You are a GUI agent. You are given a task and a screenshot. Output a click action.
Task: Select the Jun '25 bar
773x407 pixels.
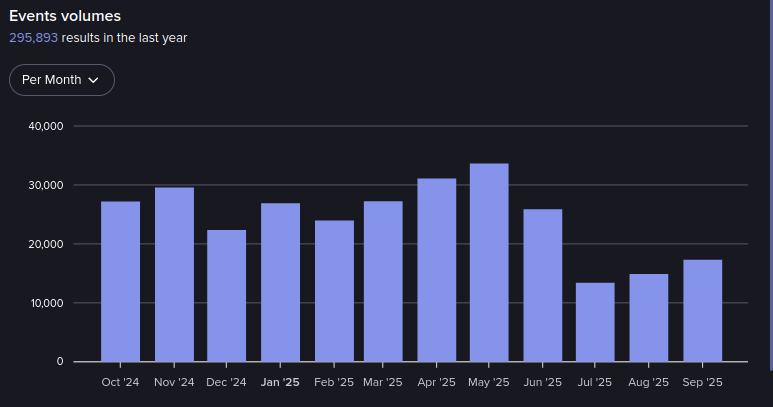pyautogui.click(x=542, y=285)
